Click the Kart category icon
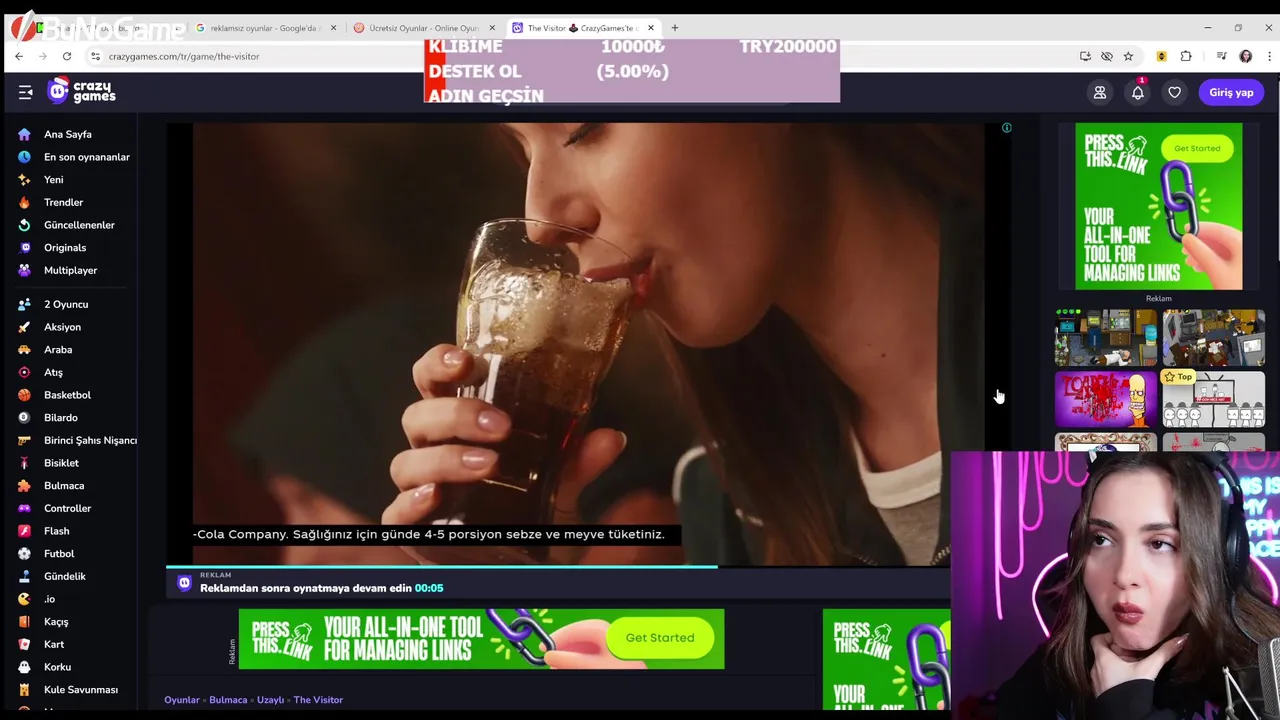 click(24, 644)
